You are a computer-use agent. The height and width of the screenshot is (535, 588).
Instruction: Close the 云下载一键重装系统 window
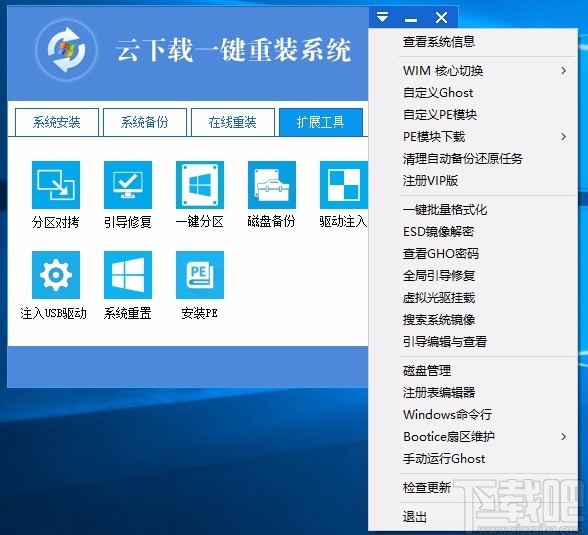(441, 17)
